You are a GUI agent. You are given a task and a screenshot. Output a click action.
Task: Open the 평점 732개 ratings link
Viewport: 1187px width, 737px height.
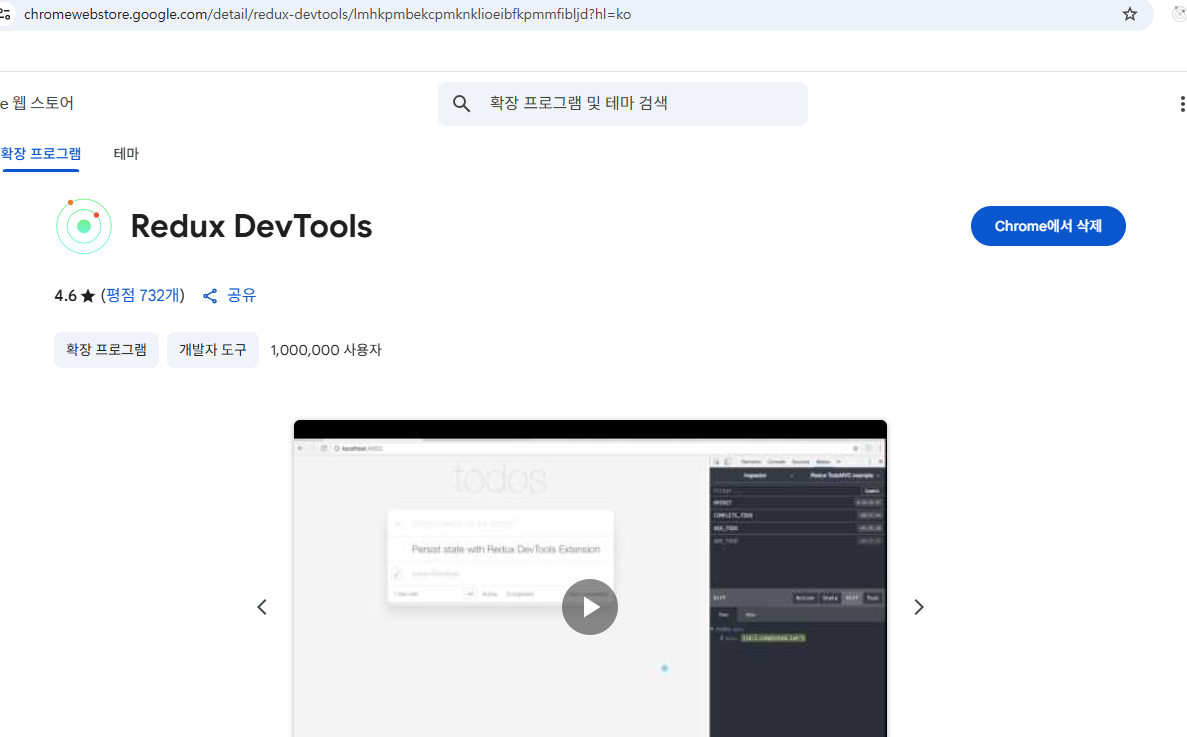click(142, 295)
